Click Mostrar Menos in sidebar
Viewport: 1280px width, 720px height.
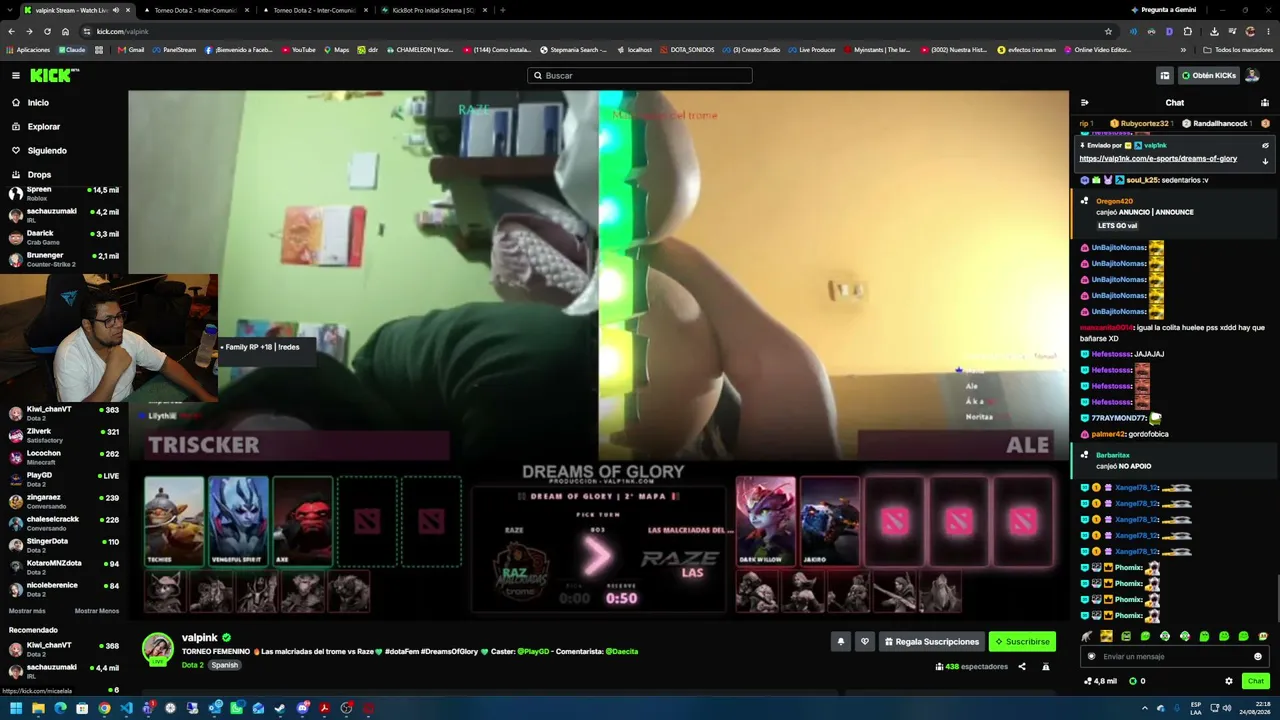97,611
